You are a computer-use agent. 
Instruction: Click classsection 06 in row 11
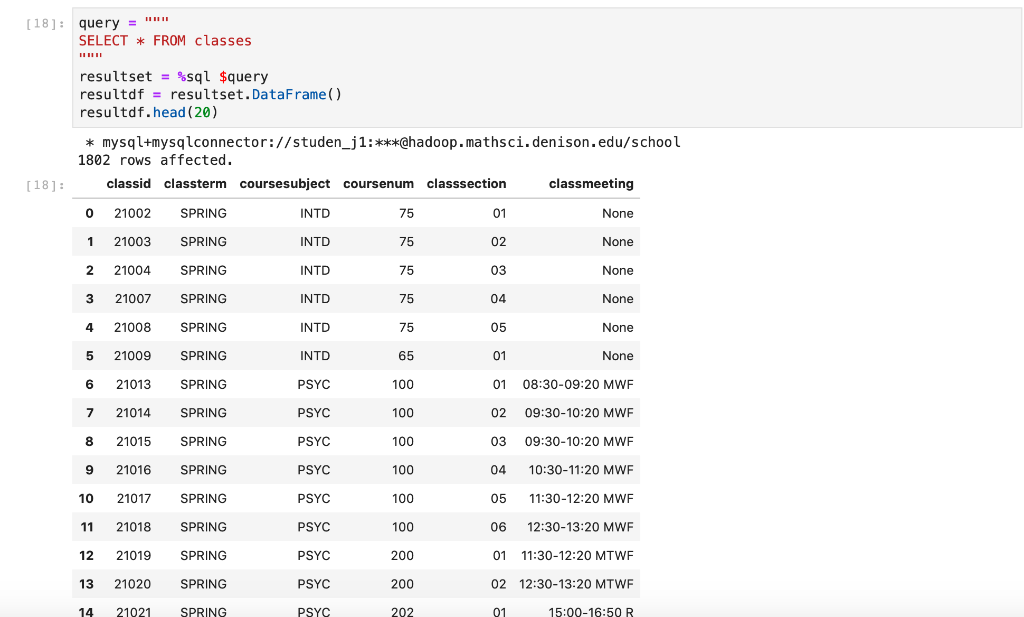pos(498,527)
